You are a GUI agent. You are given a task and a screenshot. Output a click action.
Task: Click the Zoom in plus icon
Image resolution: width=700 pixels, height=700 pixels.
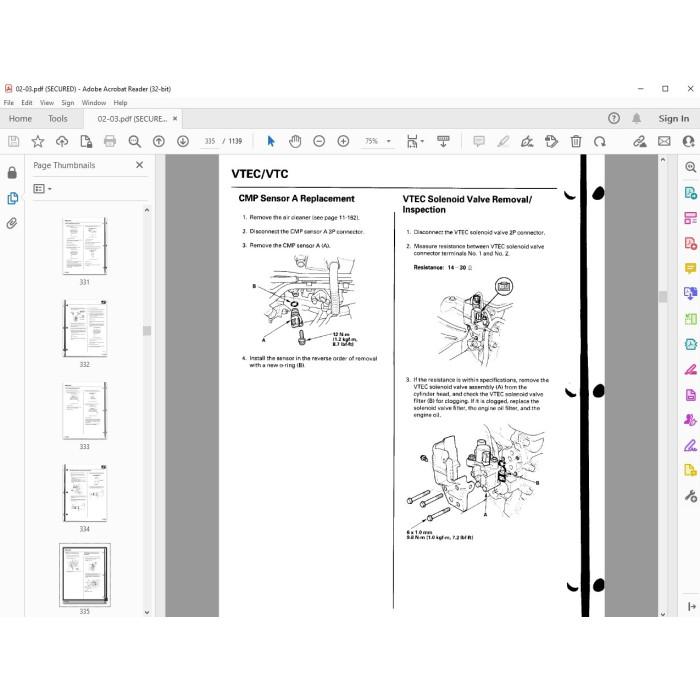(x=343, y=142)
